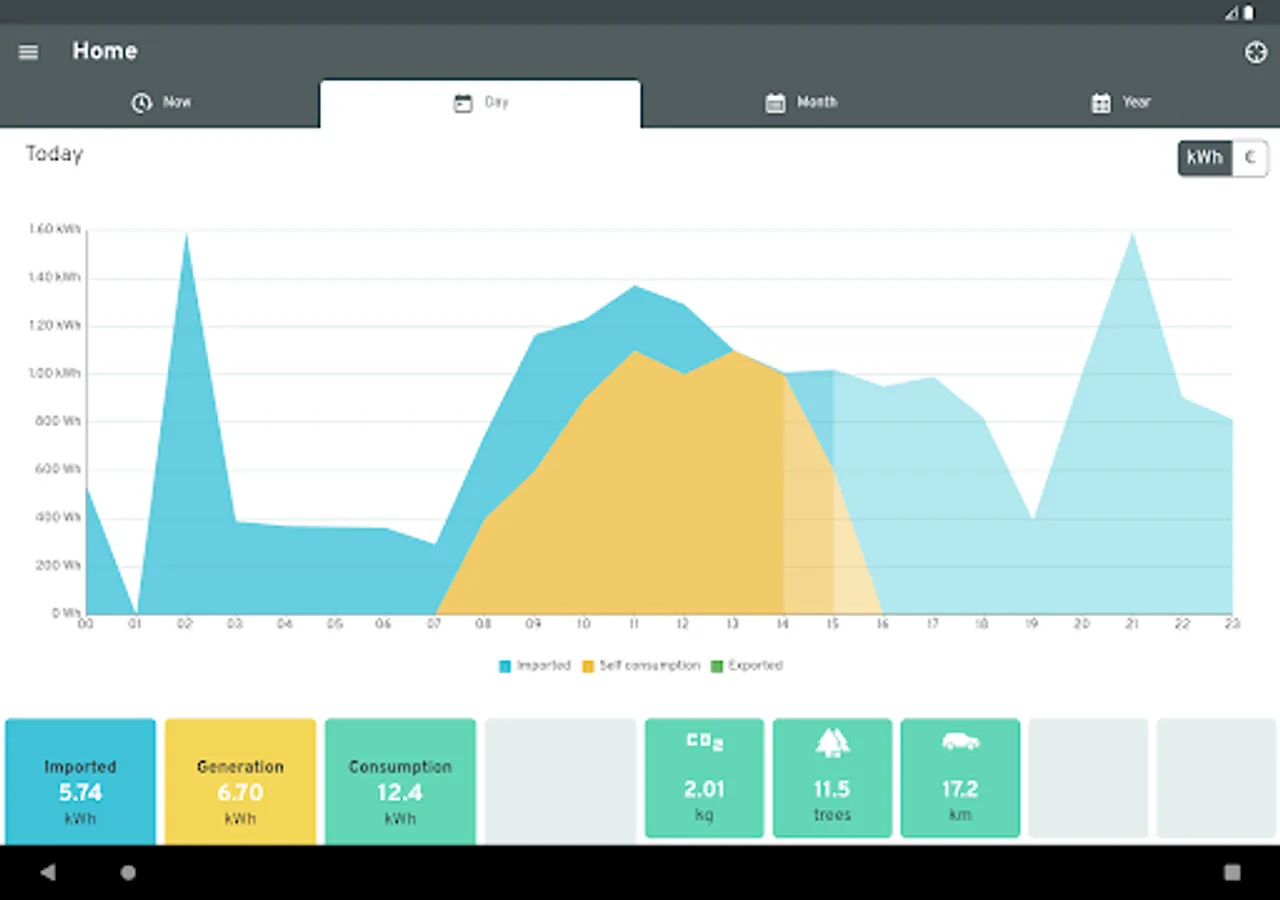The width and height of the screenshot is (1280, 900).
Task: Toggle the Exported legend entry
Action: pyautogui.click(x=747, y=666)
